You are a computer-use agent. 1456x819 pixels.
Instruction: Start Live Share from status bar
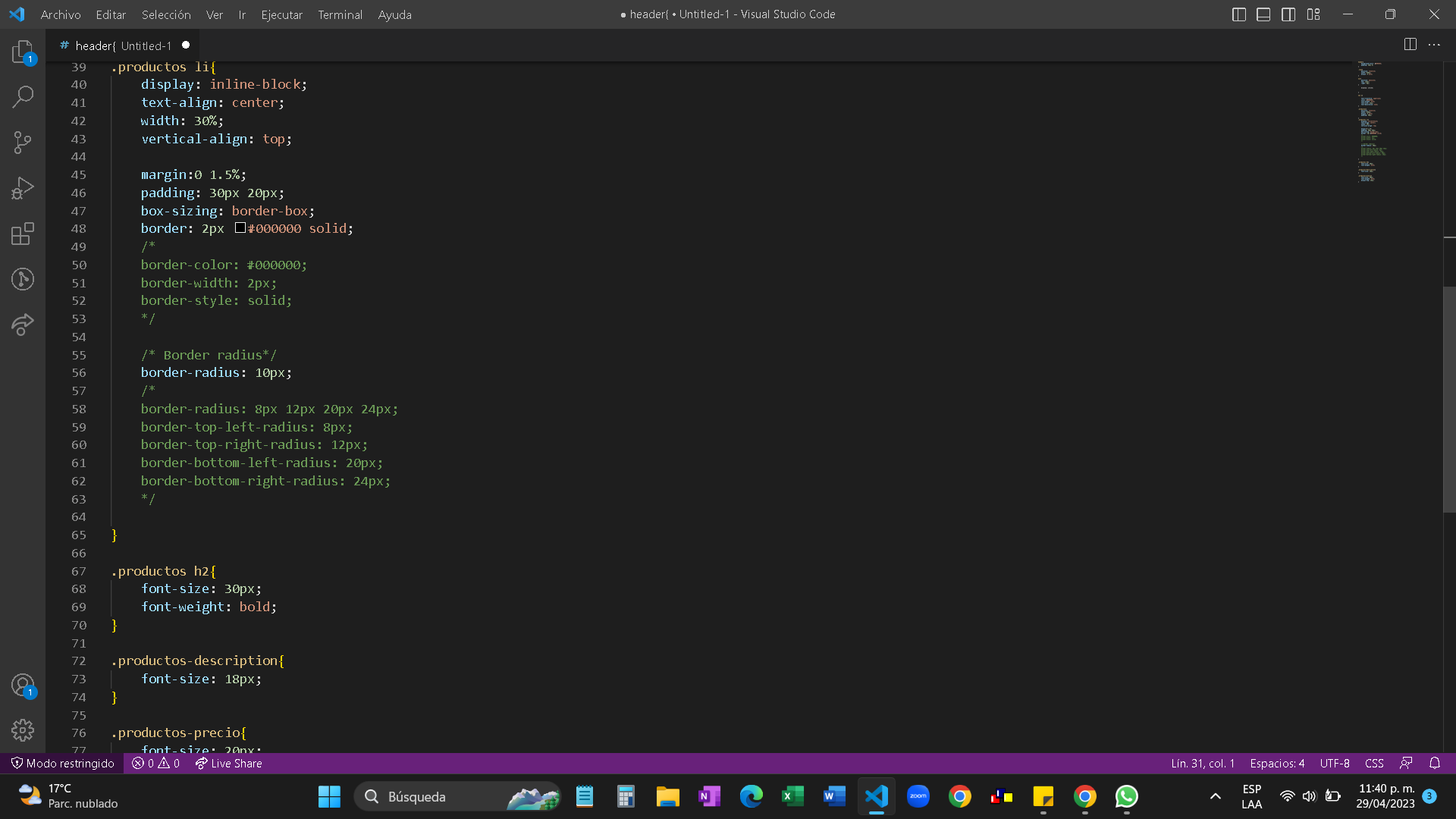[228, 763]
